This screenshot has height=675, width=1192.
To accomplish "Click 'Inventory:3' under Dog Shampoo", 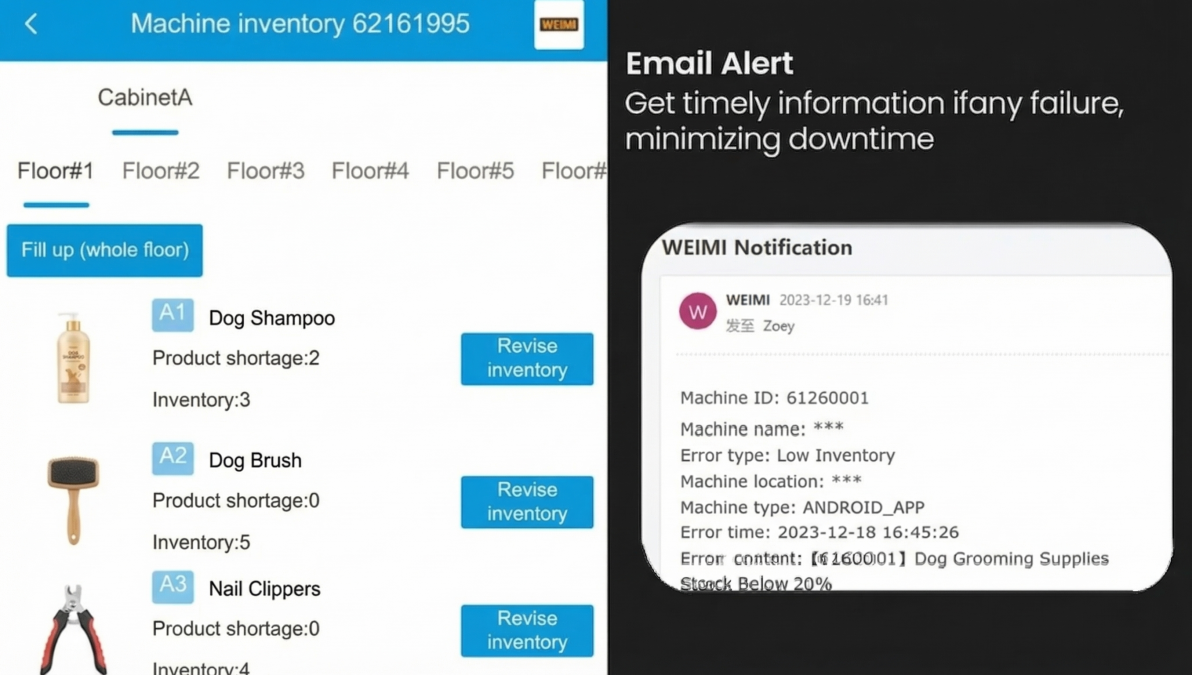I will pyautogui.click(x=201, y=400).
